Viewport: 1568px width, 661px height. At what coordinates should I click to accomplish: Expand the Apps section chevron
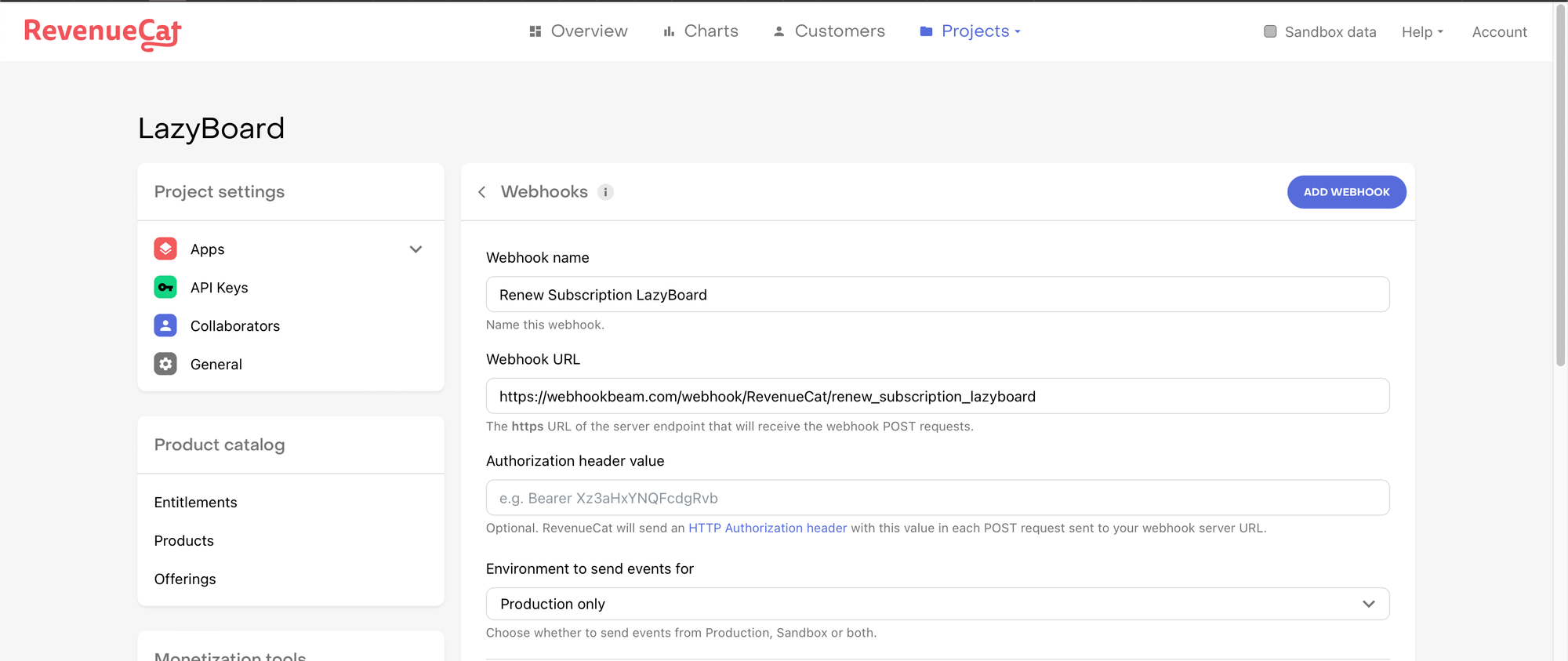(416, 249)
